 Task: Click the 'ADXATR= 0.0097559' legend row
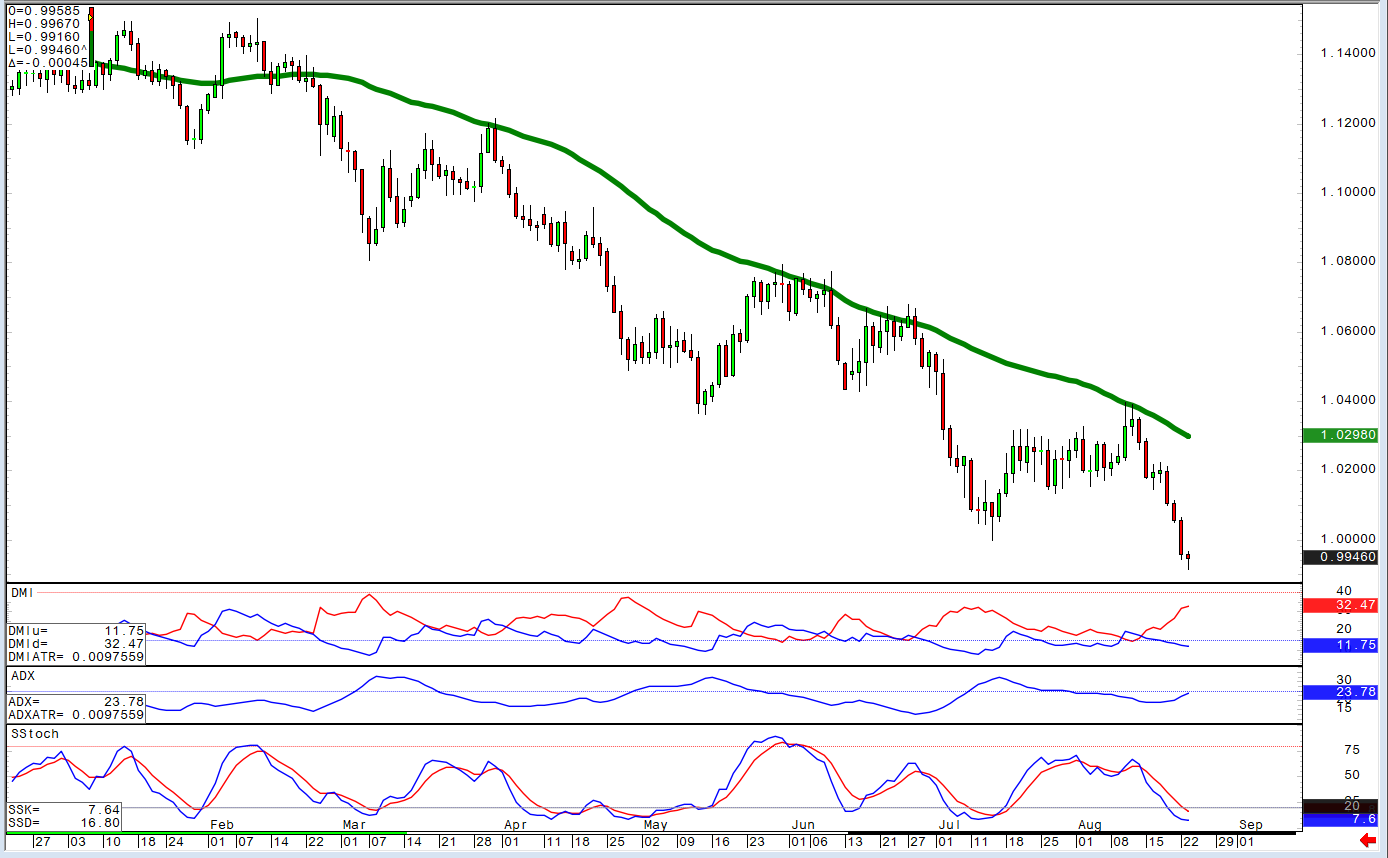point(76,715)
